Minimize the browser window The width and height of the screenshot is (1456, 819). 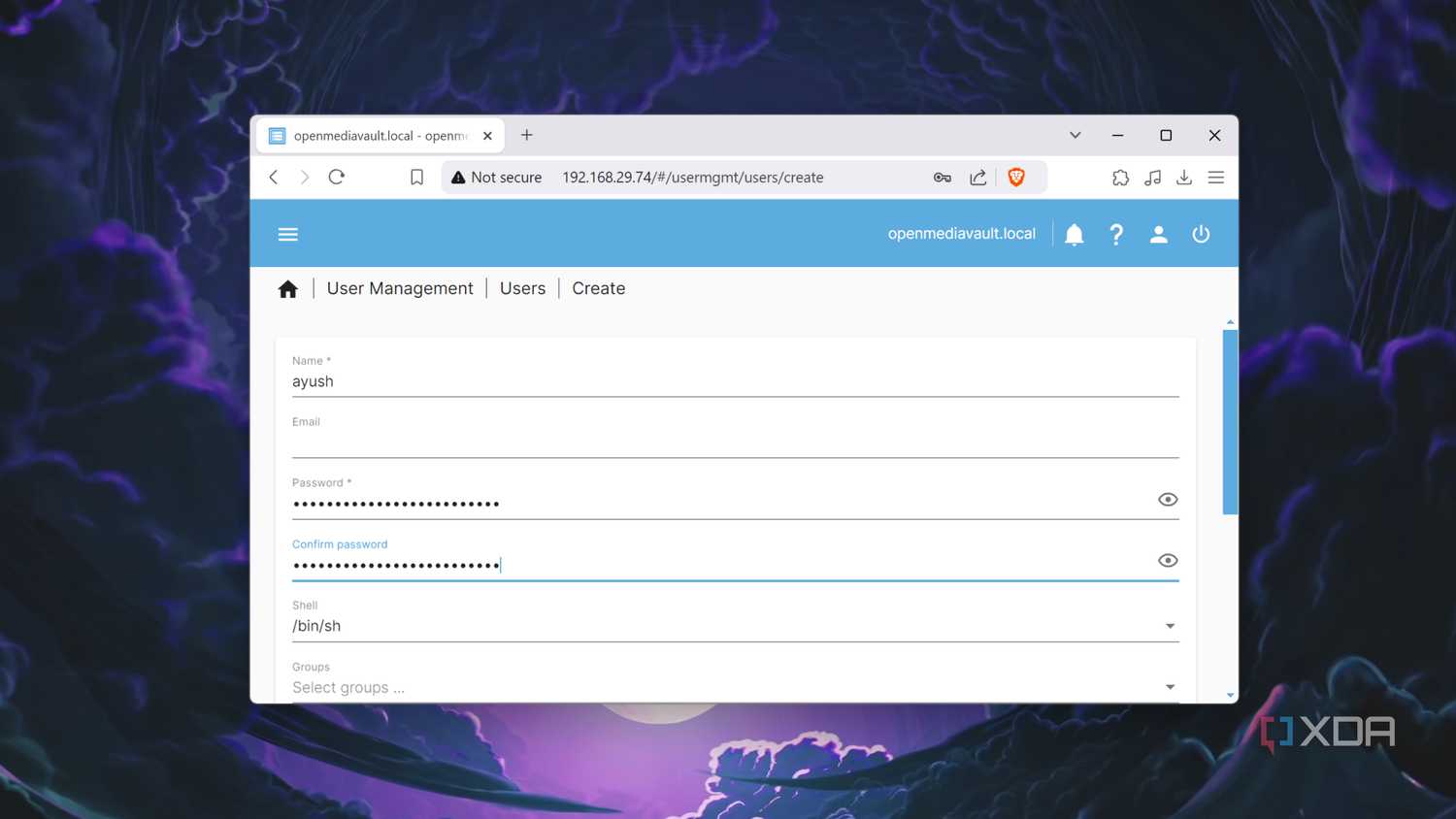1117,135
